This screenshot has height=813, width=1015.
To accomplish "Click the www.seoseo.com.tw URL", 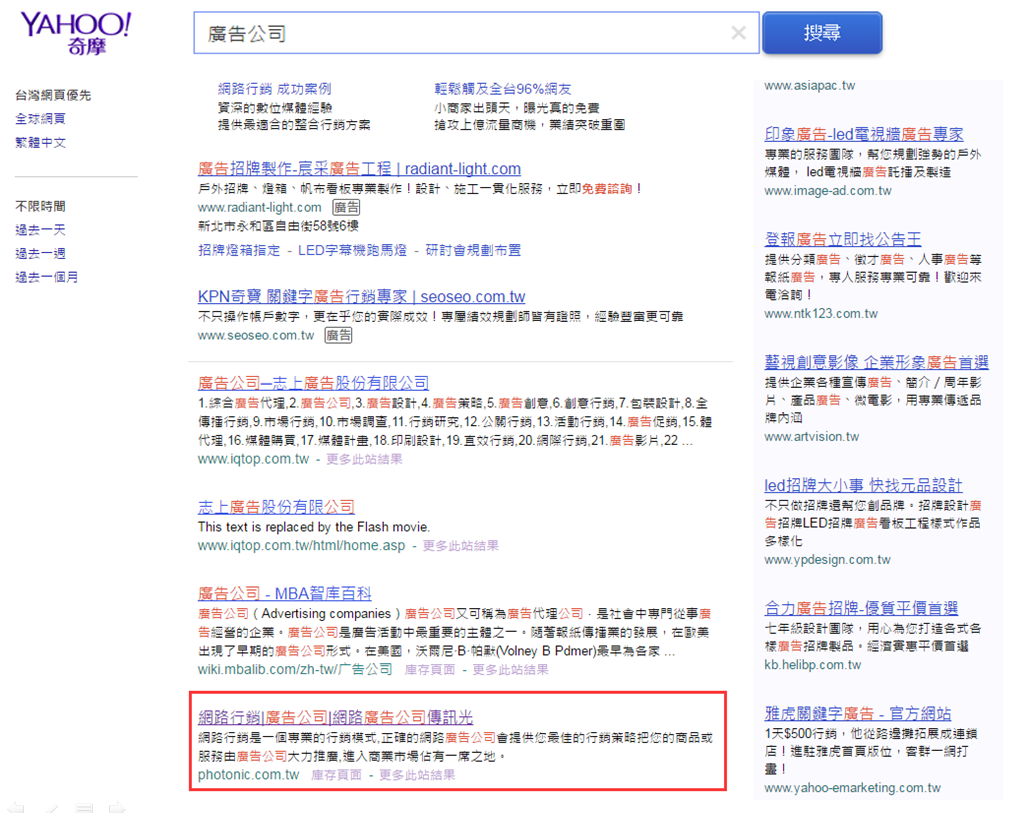I will coord(256,335).
